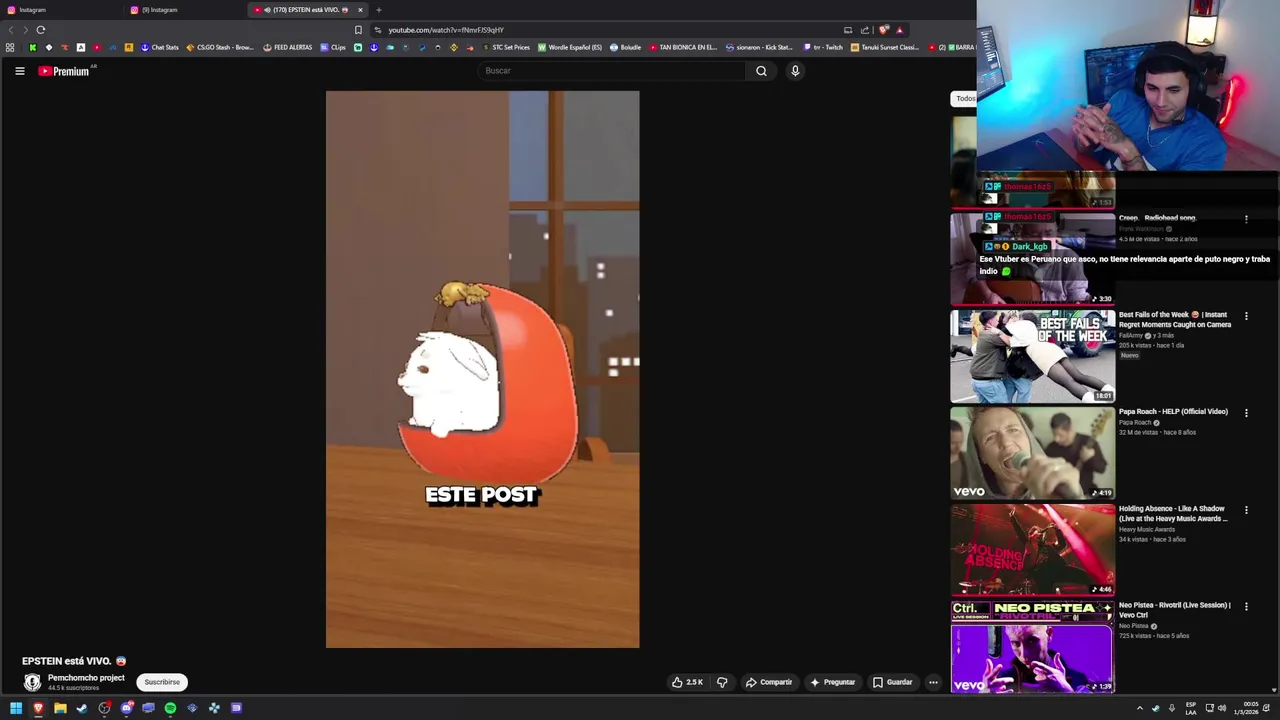Open the STC Set Prices bookmark
The height and width of the screenshot is (720, 1280).
coord(506,47)
